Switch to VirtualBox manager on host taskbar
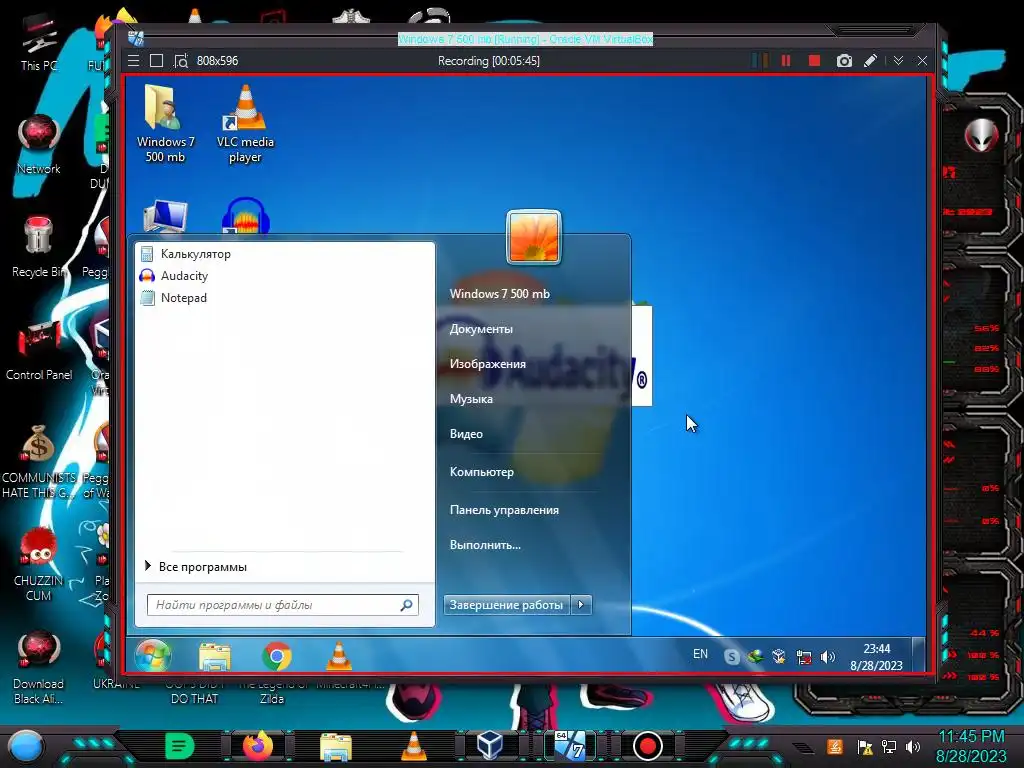1024x768 pixels. tap(490, 746)
